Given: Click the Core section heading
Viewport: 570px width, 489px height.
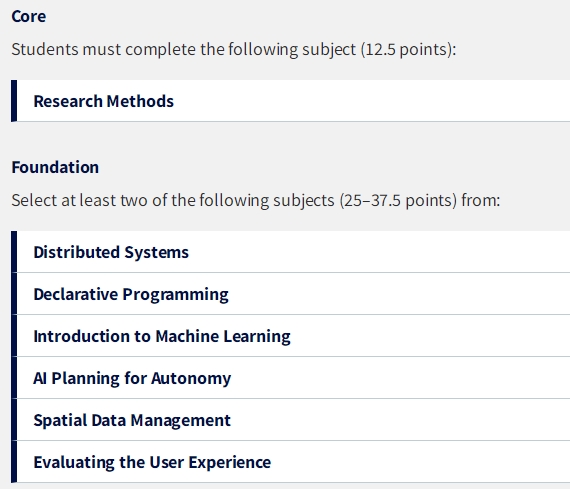Looking at the screenshot, I should [x=29, y=16].
